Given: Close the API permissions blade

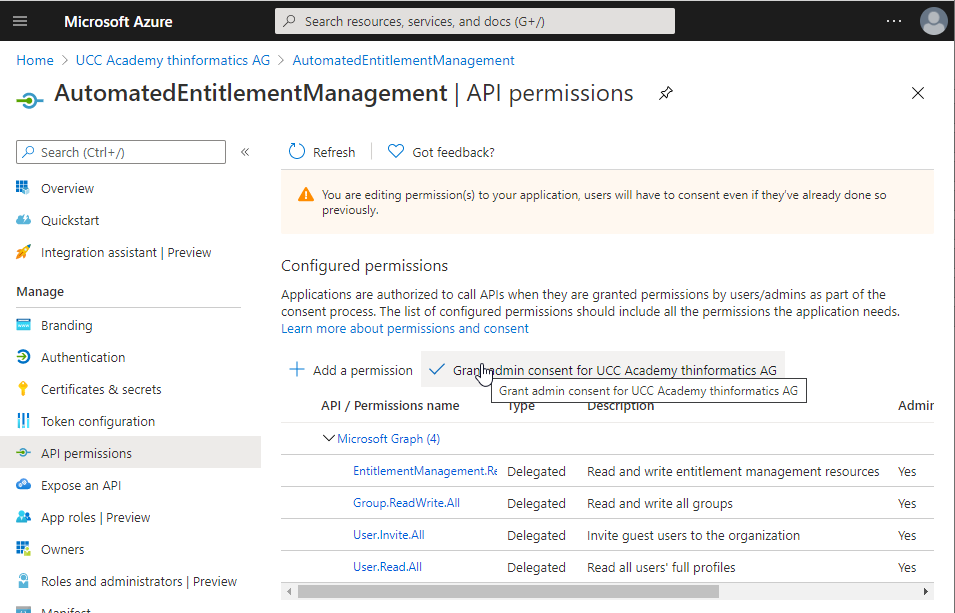Looking at the screenshot, I should pos(917,93).
